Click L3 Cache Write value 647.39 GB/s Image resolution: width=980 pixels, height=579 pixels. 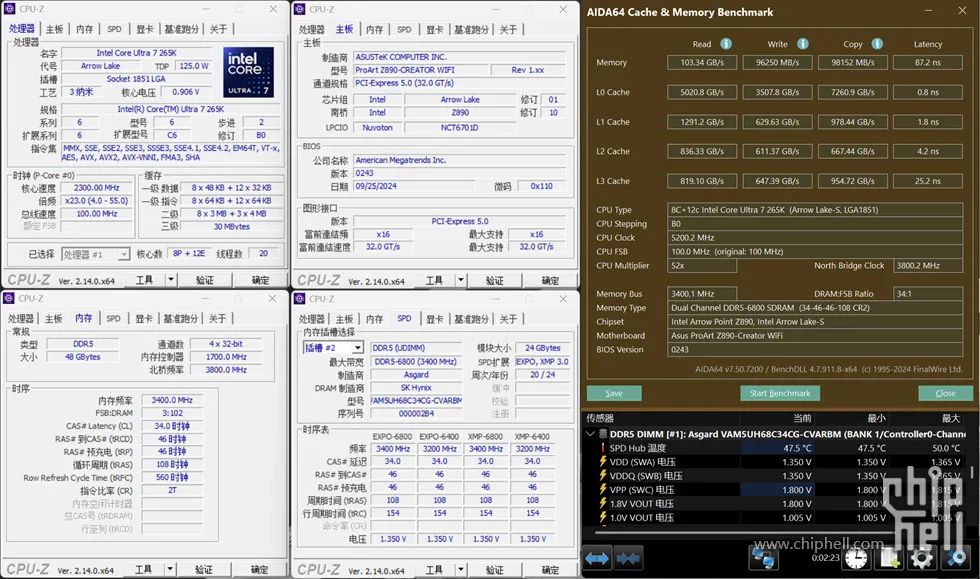(777, 181)
